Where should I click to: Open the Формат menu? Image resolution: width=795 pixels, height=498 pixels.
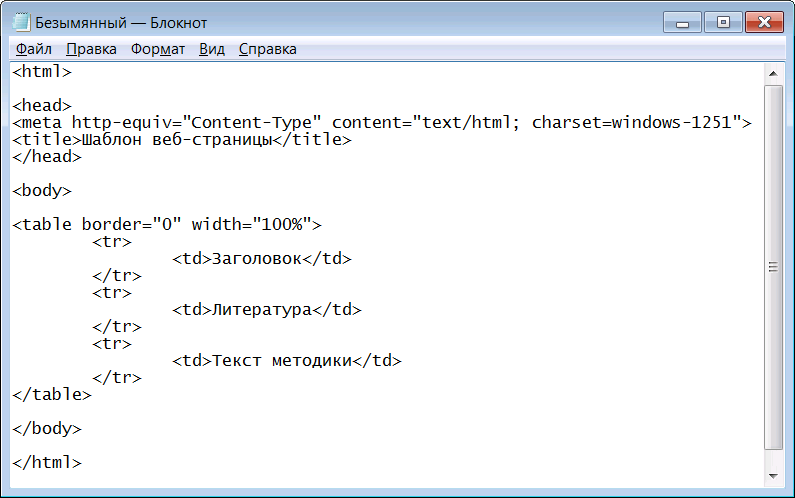coord(158,49)
